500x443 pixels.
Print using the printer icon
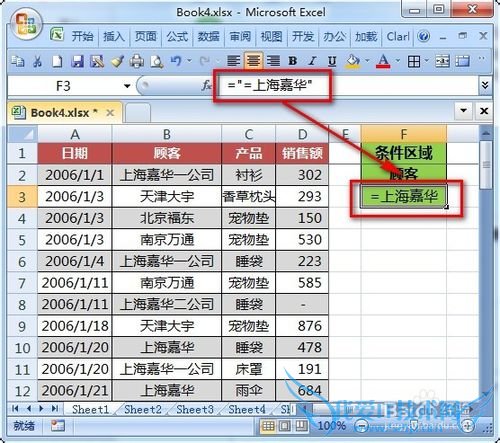(x=137, y=61)
